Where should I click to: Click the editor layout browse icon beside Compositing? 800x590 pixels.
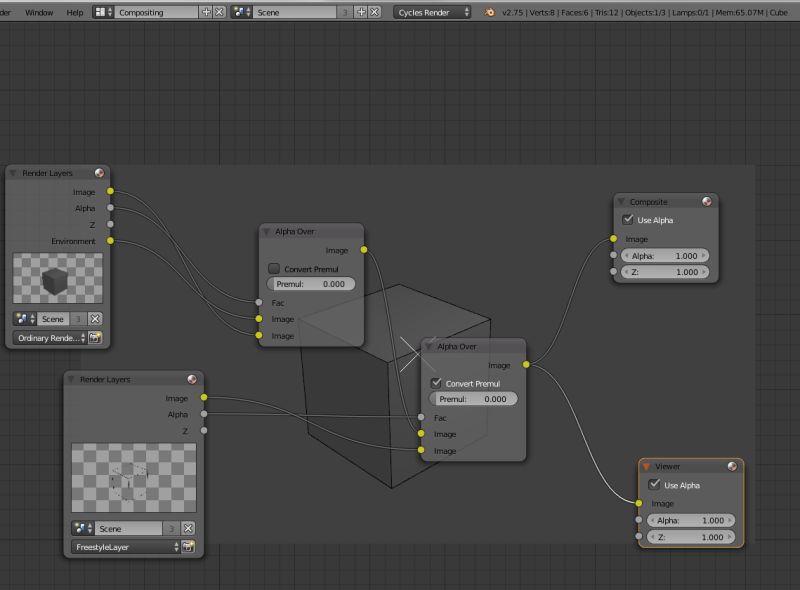click(99, 13)
